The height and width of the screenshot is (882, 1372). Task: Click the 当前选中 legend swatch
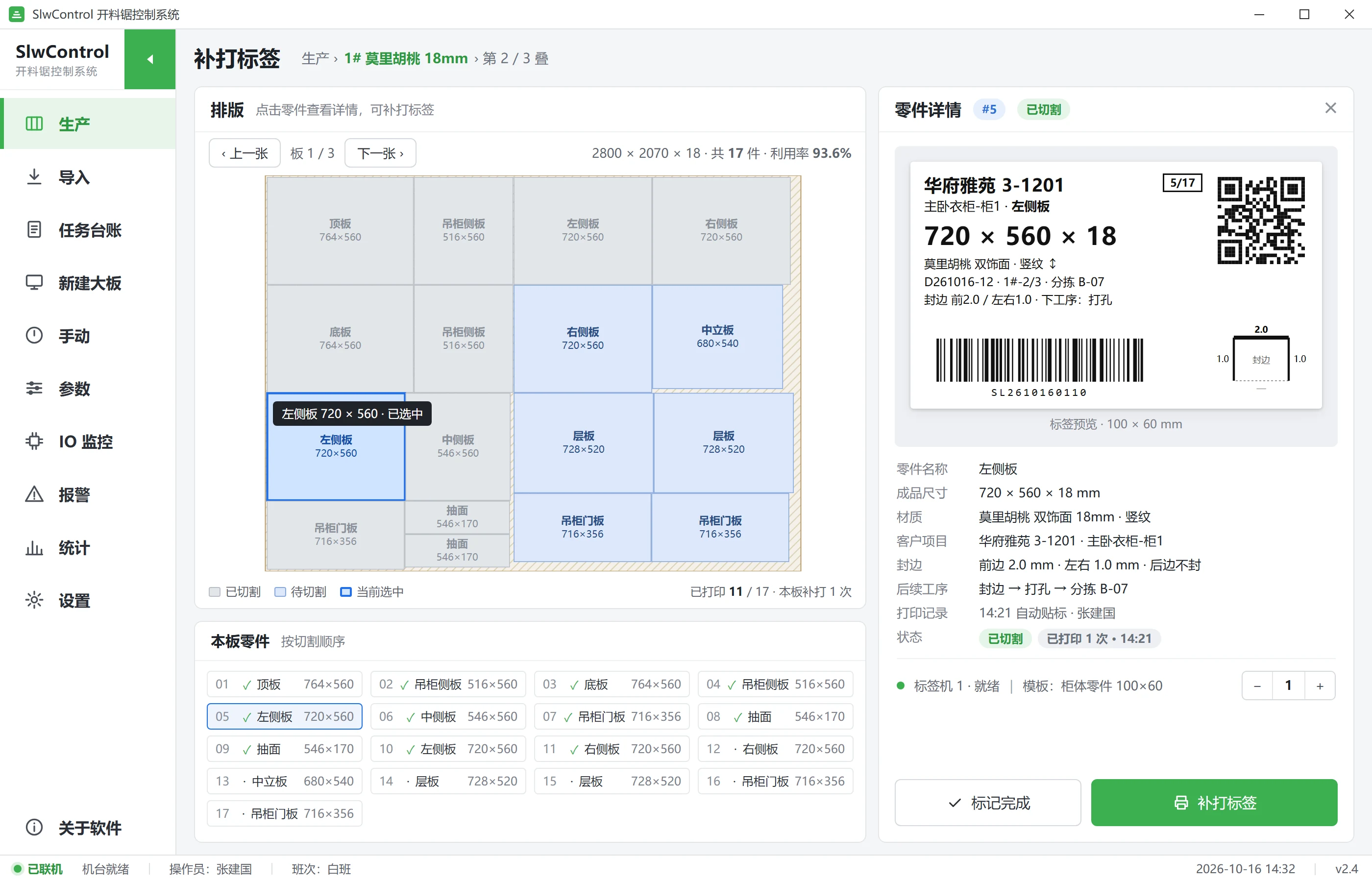346,591
